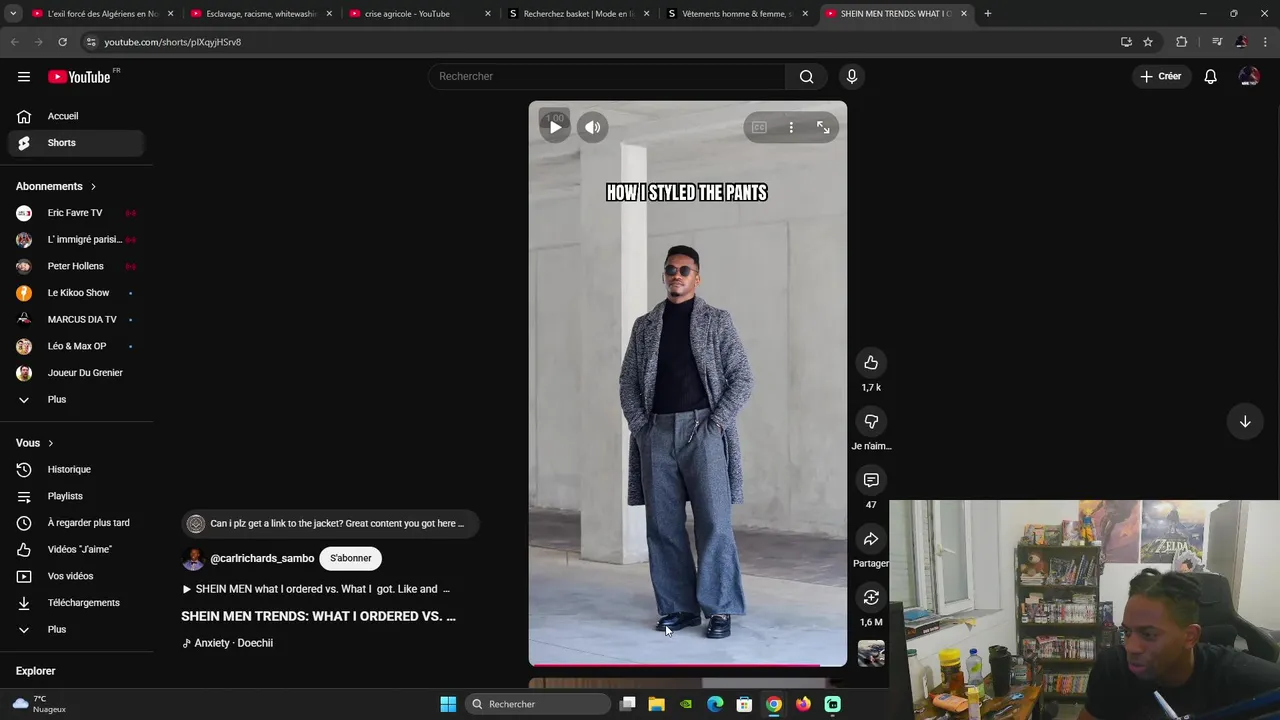
Task: Share the short using Partager arrow
Action: (871, 539)
